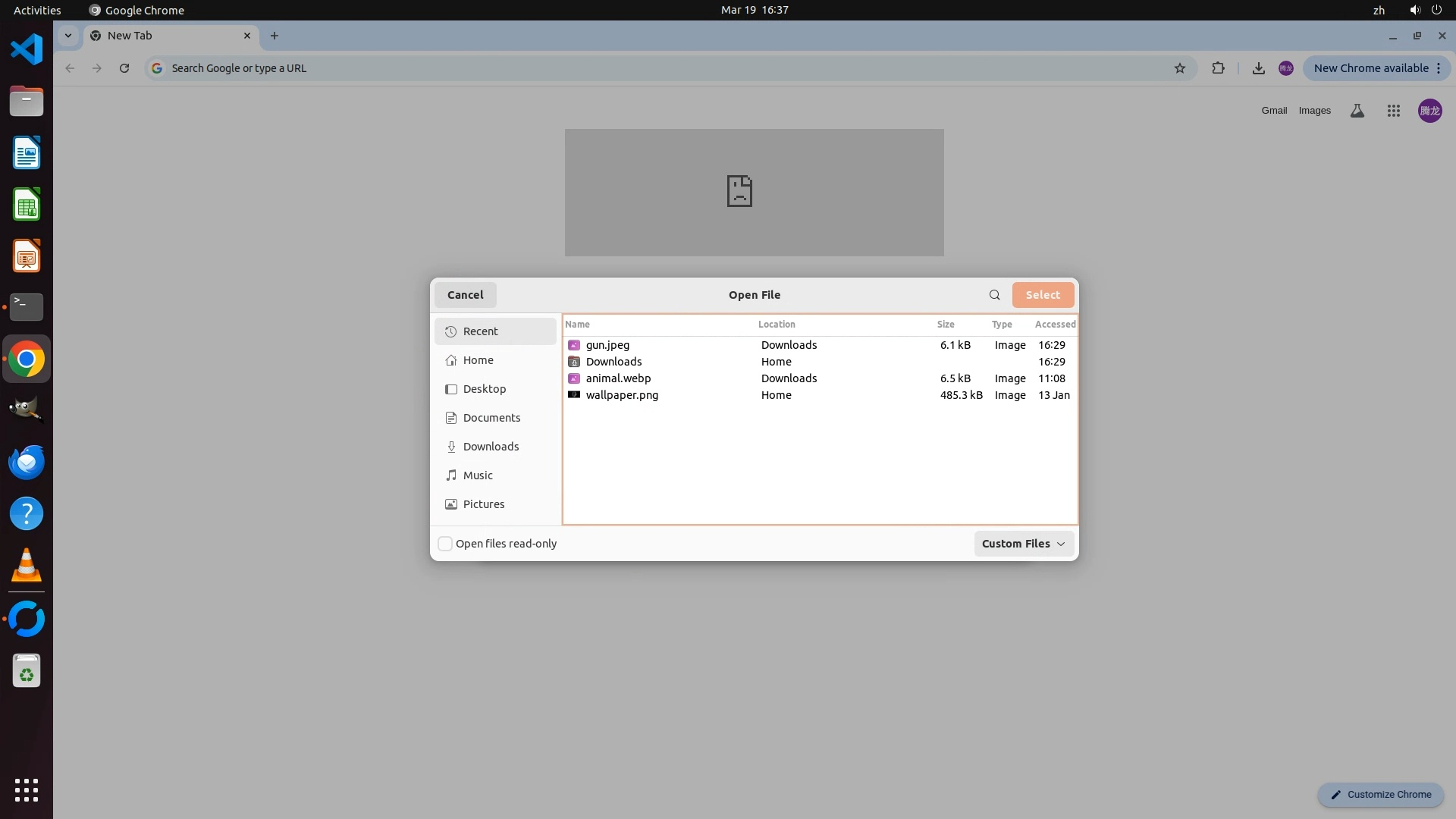Viewport: 1456px width, 819px height.
Task: Open the Chrome downloads tray icon
Action: click(x=1258, y=68)
